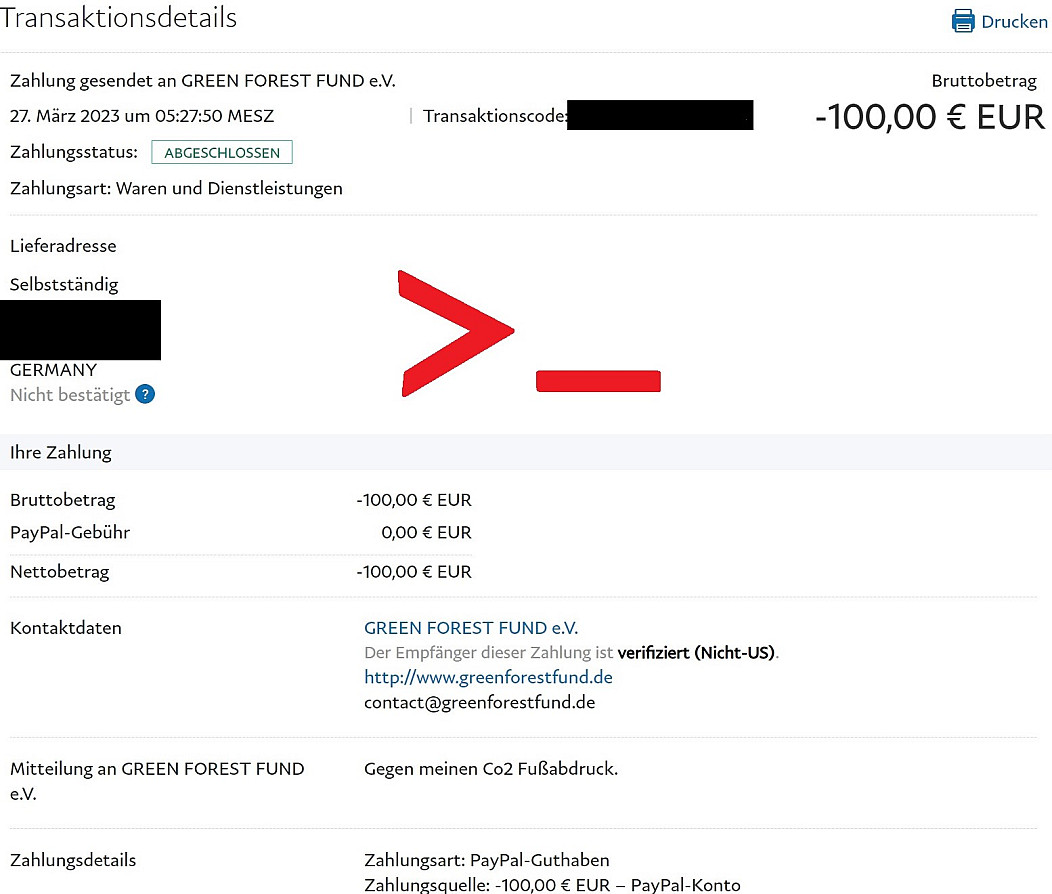Click the printer icon beside Drucken

[x=963, y=21]
